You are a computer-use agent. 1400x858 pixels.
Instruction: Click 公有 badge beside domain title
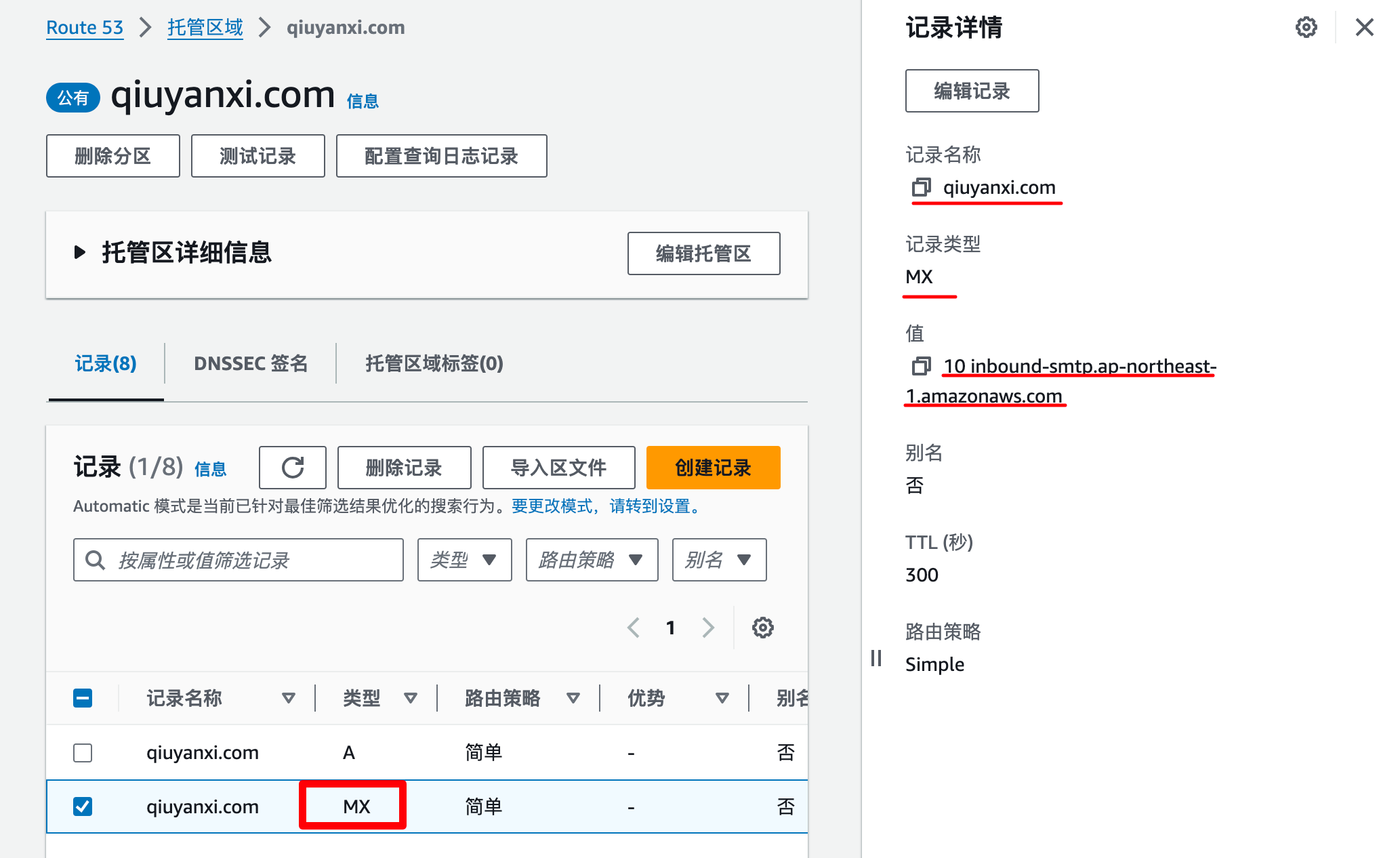pyautogui.click(x=73, y=98)
